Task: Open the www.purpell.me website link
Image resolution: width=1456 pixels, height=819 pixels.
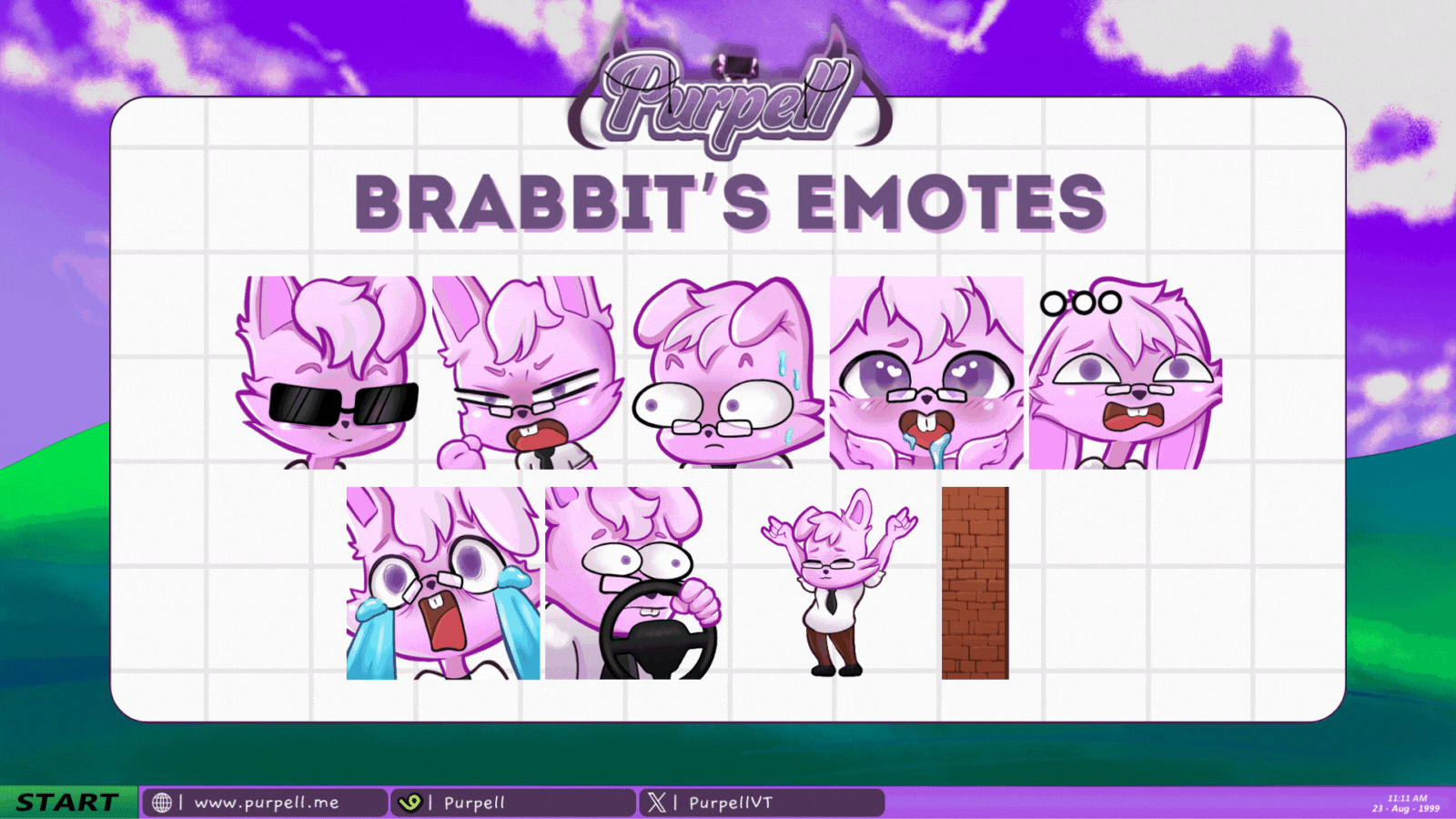Action: 266,803
